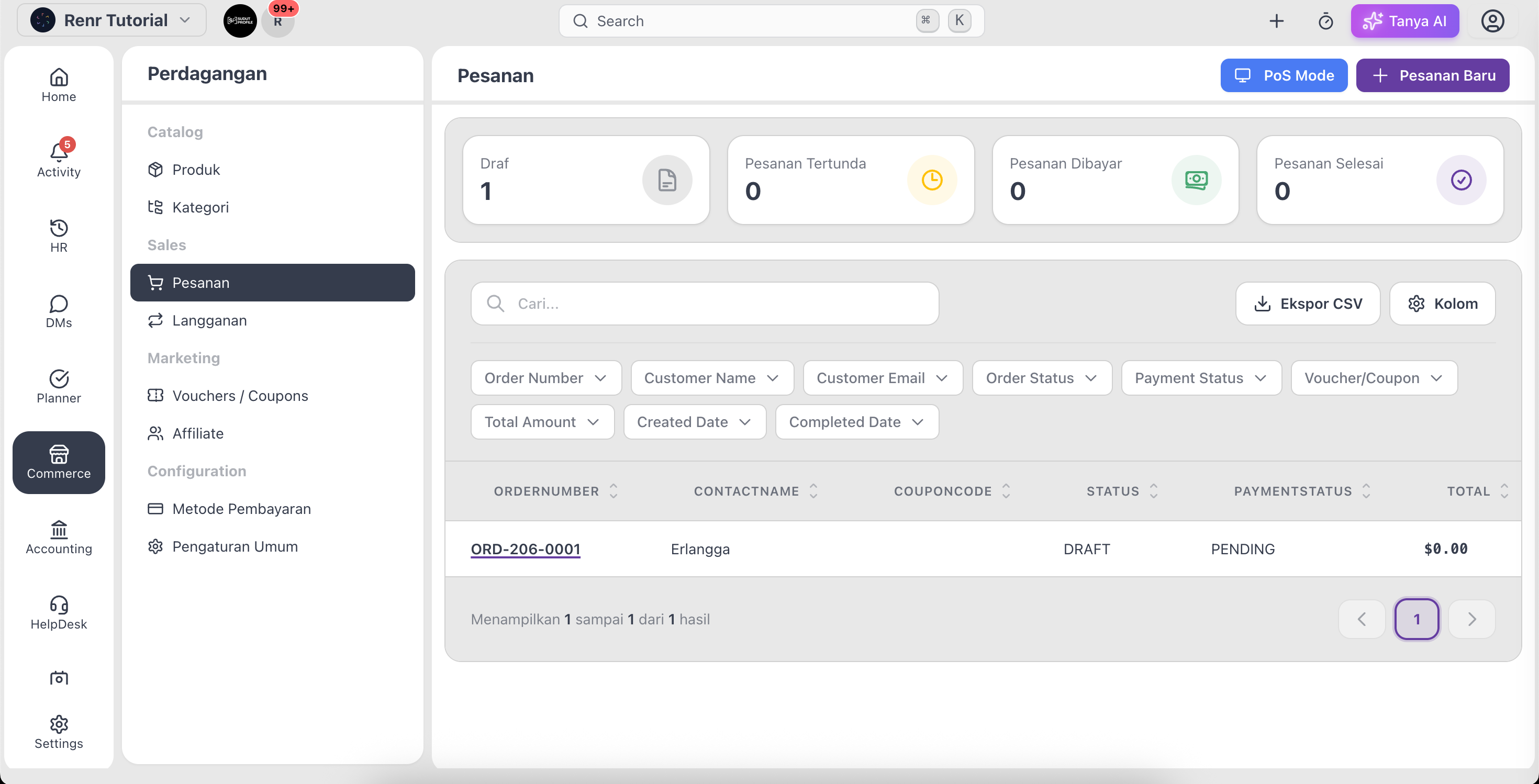The height and width of the screenshot is (784, 1539).
Task: Expand the Order Status filter dropdown
Action: (x=1041, y=378)
